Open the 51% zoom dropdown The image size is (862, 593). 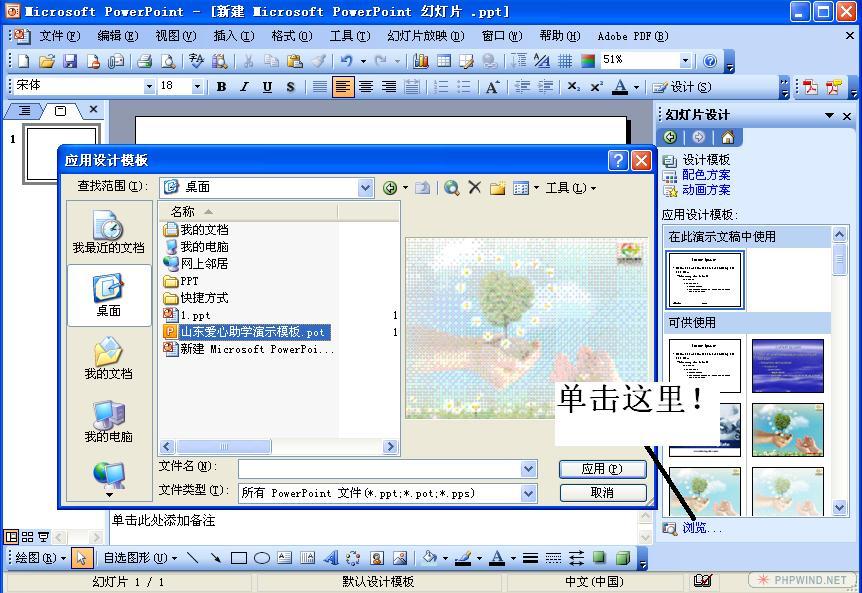coord(685,60)
